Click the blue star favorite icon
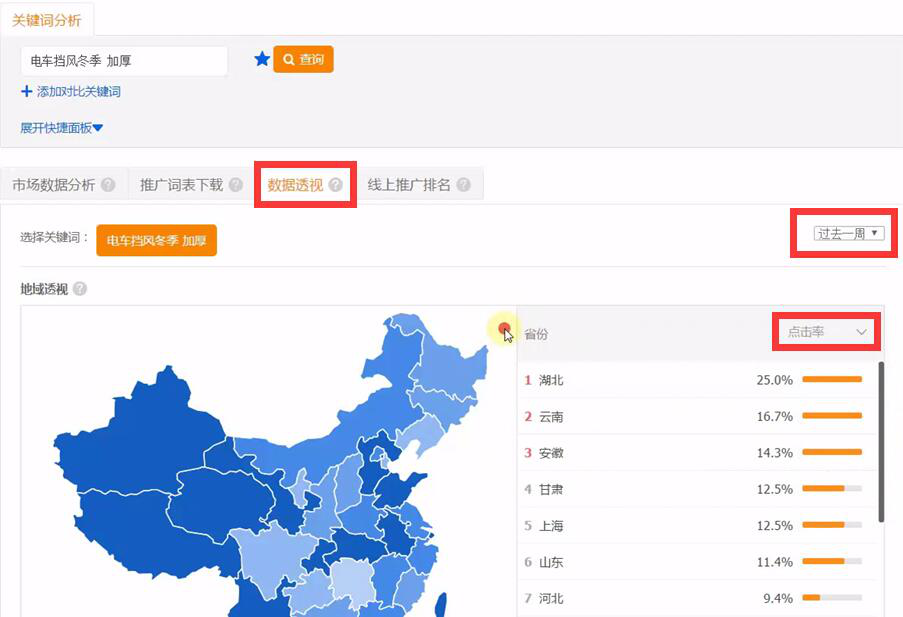 click(262, 60)
